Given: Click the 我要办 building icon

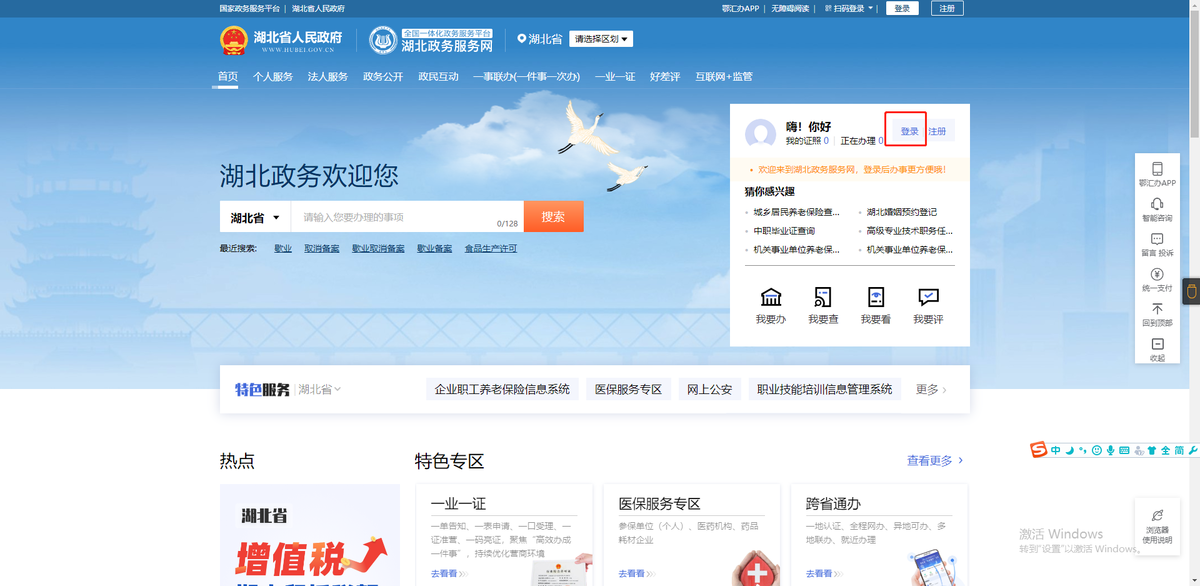Looking at the screenshot, I should [771, 297].
